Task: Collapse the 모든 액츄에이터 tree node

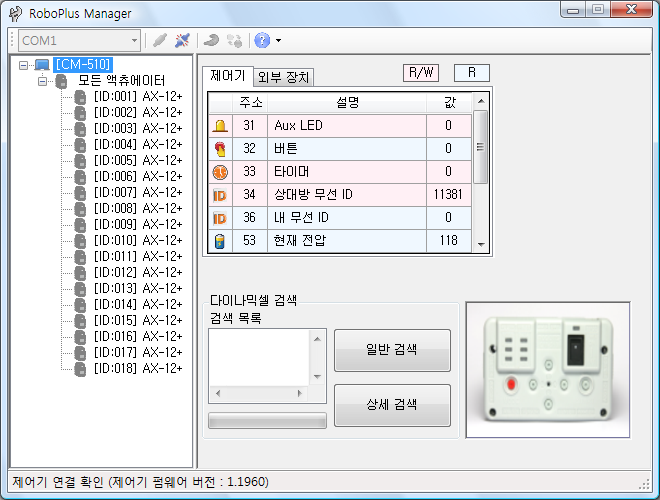Action: click(x=42, y=81)
